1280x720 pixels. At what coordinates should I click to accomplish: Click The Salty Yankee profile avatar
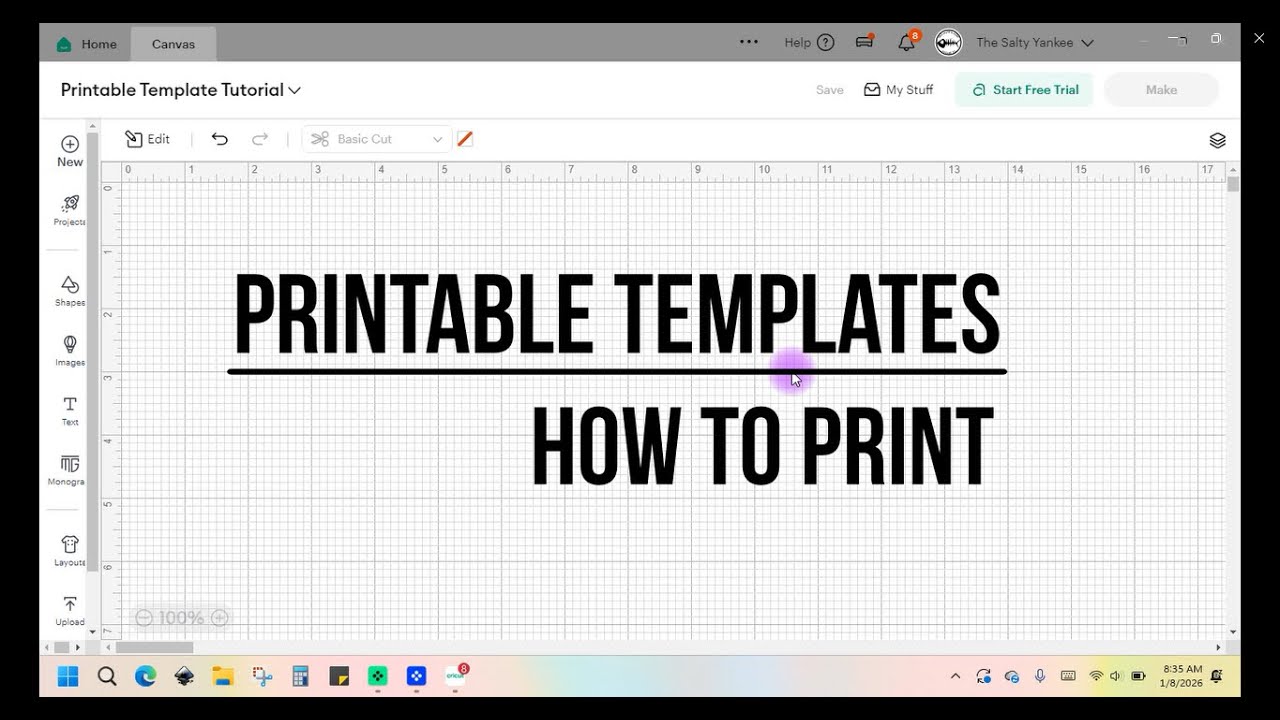coord(948,42)
